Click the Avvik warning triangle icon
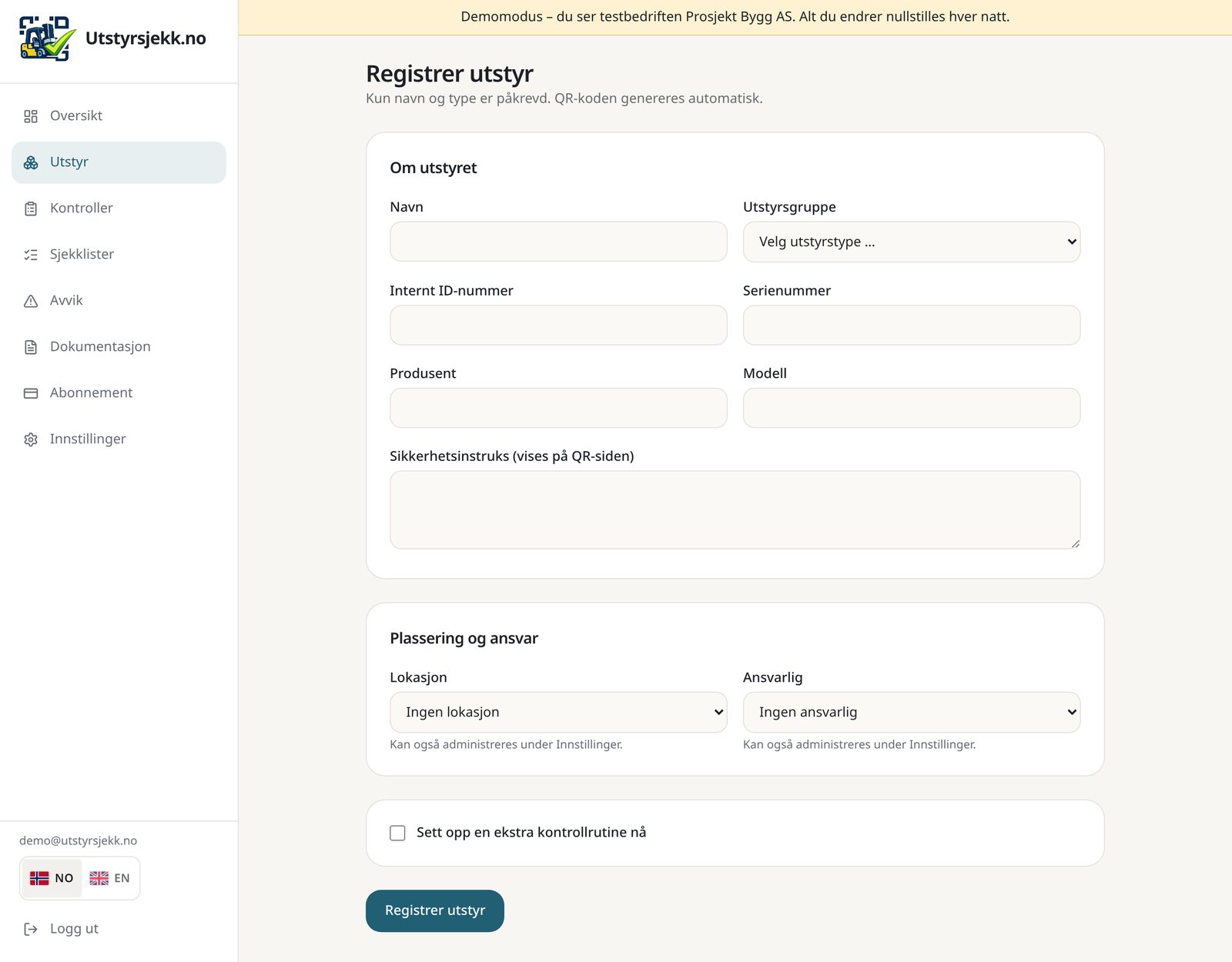Screen dimensions: 1232x962 point(31,301)
